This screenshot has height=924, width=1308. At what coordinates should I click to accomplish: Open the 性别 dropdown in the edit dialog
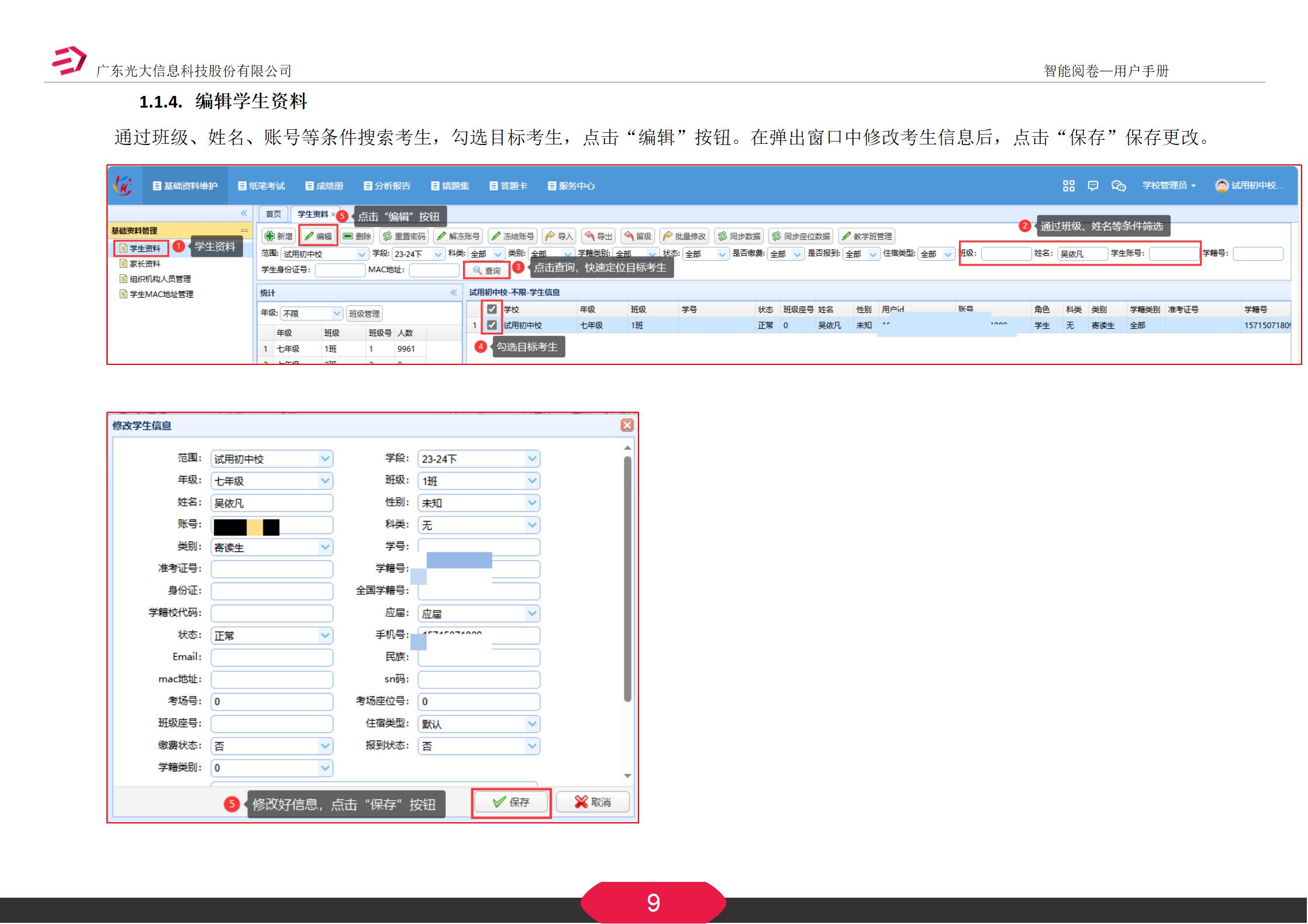tap(531, 502)
